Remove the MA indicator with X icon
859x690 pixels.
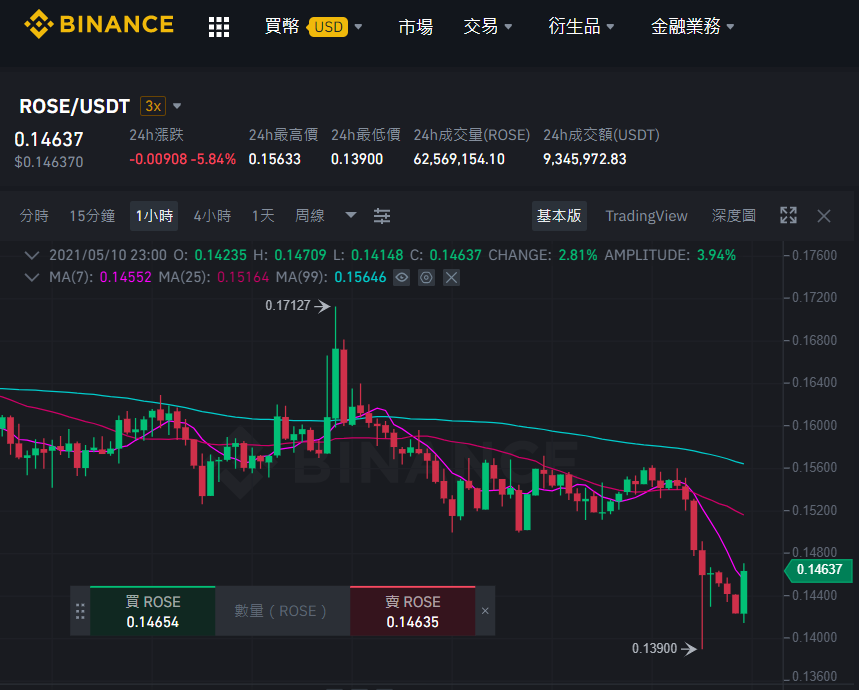[x=451, y=278]
